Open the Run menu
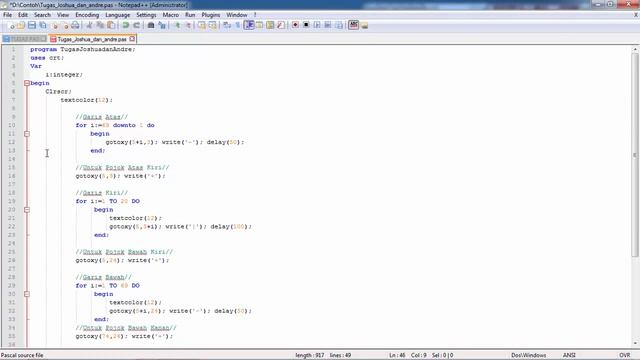 click(190, 15)
